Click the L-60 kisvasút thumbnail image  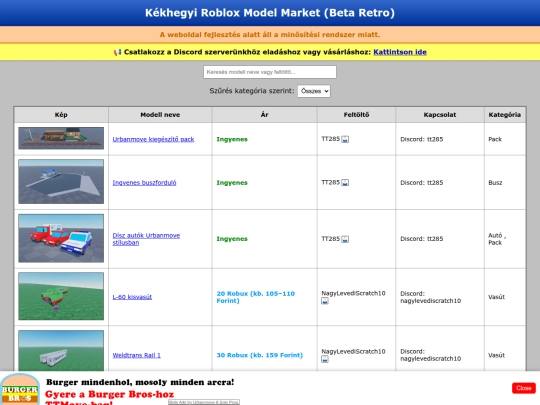pyautogui.click(x=61, y=296)
